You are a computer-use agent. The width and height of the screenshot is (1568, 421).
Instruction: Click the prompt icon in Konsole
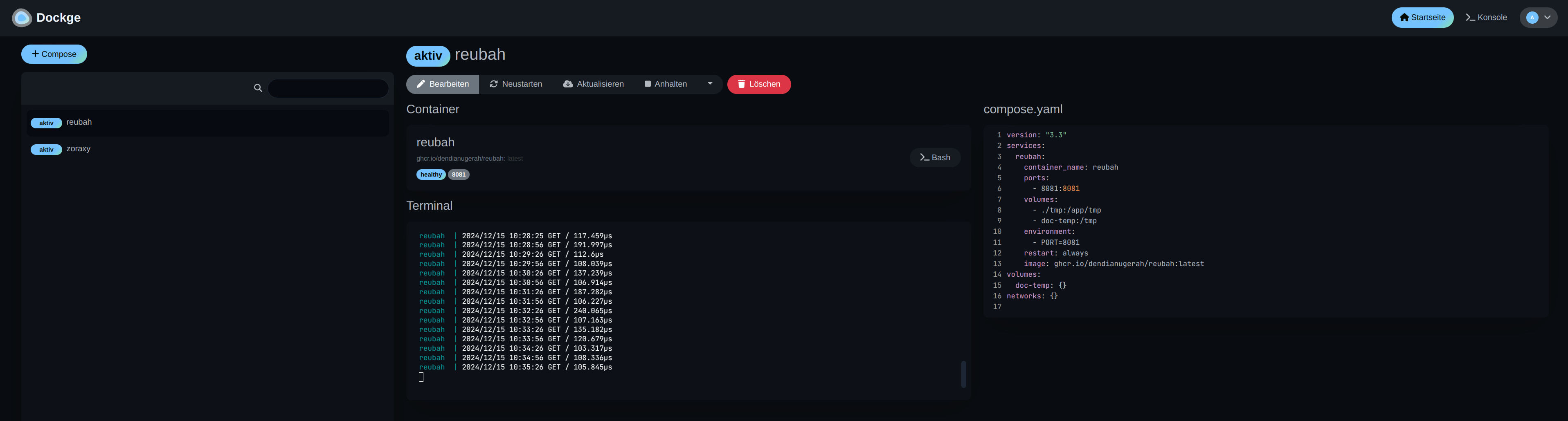(1470, 18)
